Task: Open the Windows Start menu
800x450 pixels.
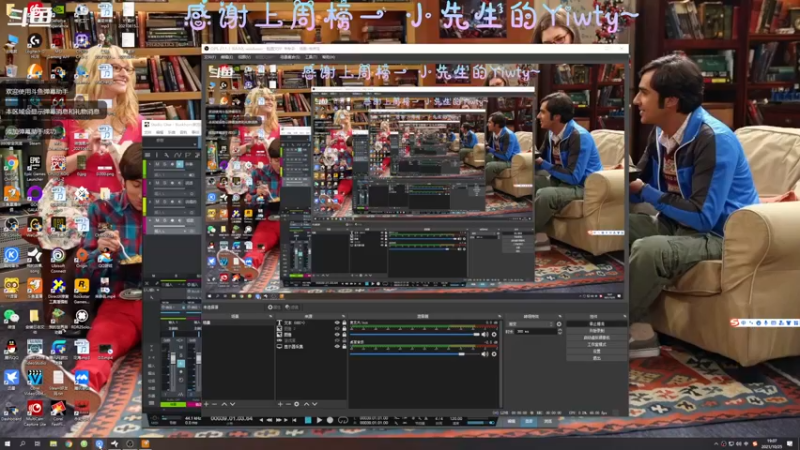Action: coord(7,444)
